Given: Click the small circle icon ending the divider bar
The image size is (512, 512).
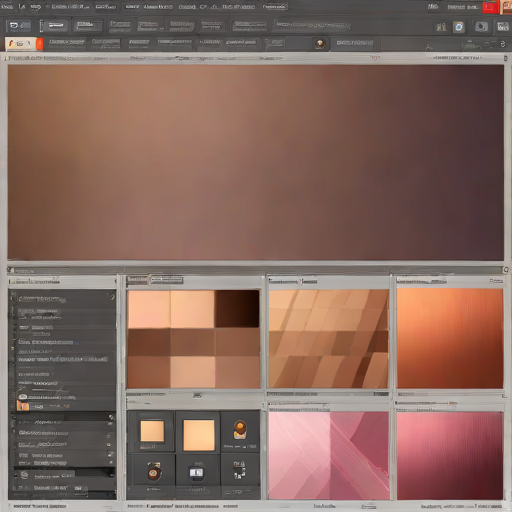Looking at the screenshot, I should point(506,269).
